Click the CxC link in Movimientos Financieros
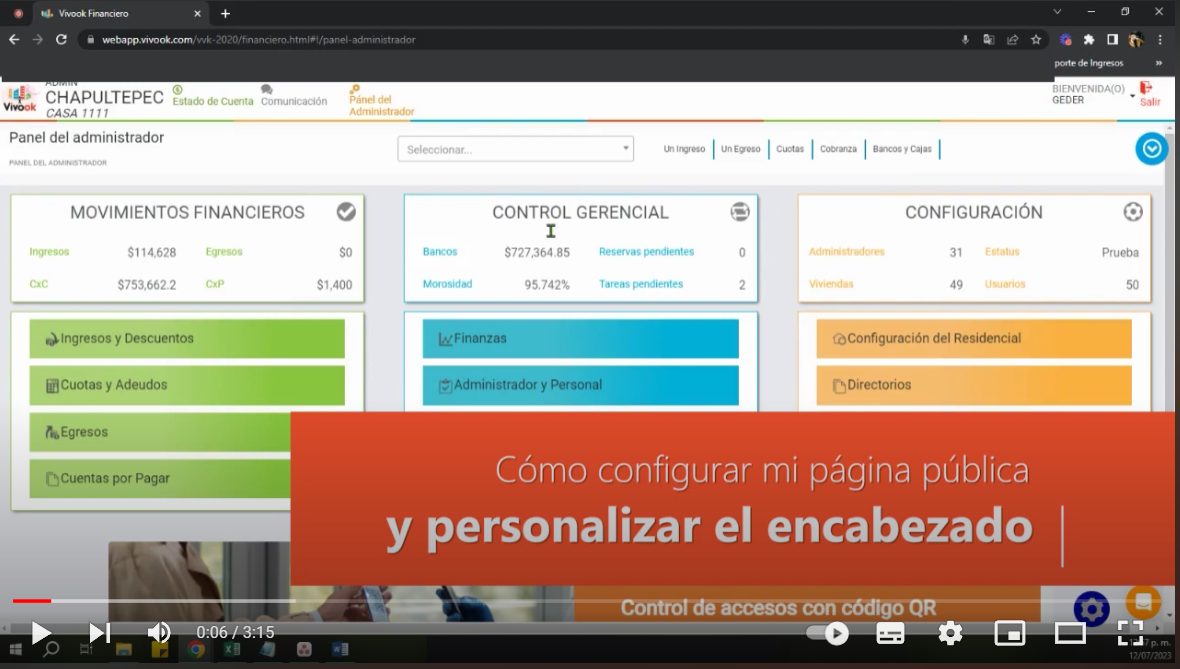 [38, 284]
